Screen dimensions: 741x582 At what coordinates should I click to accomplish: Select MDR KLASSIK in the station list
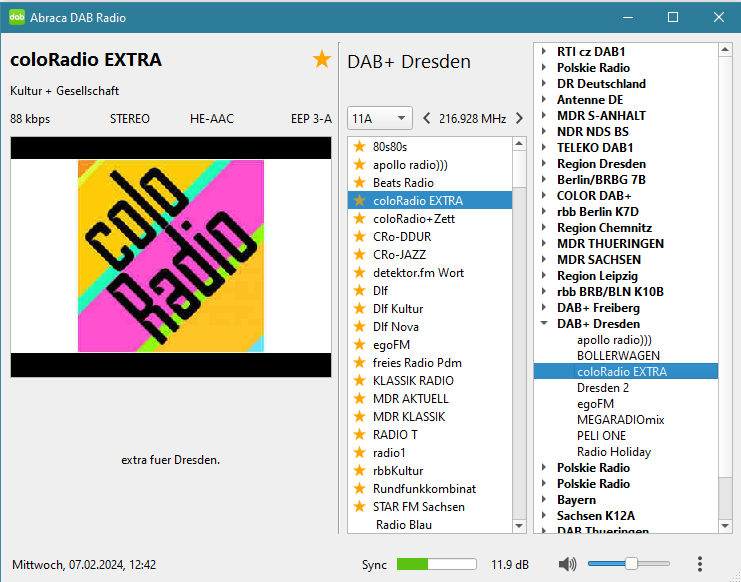[409, 417]
